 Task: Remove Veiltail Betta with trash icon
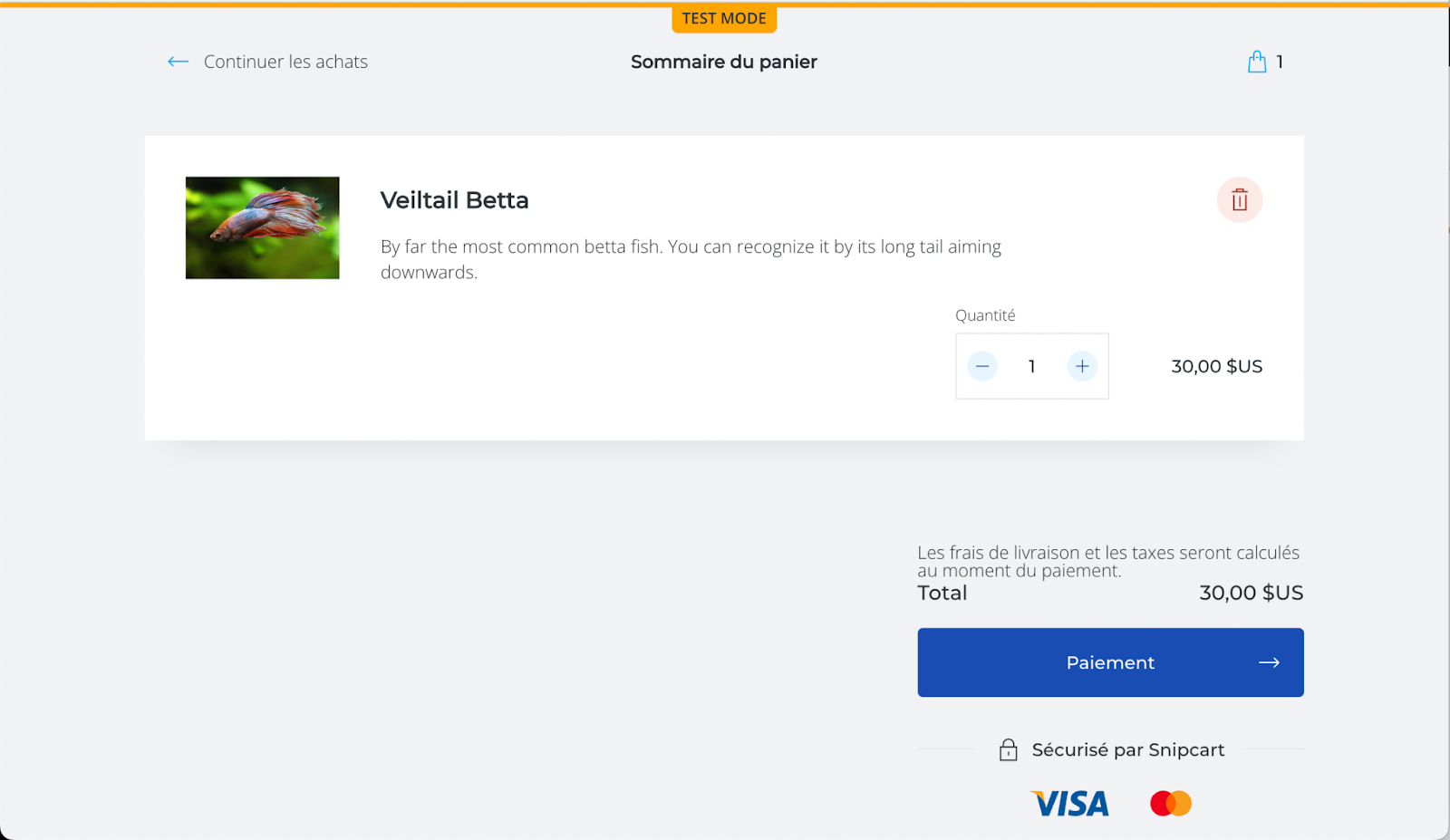1239,199
